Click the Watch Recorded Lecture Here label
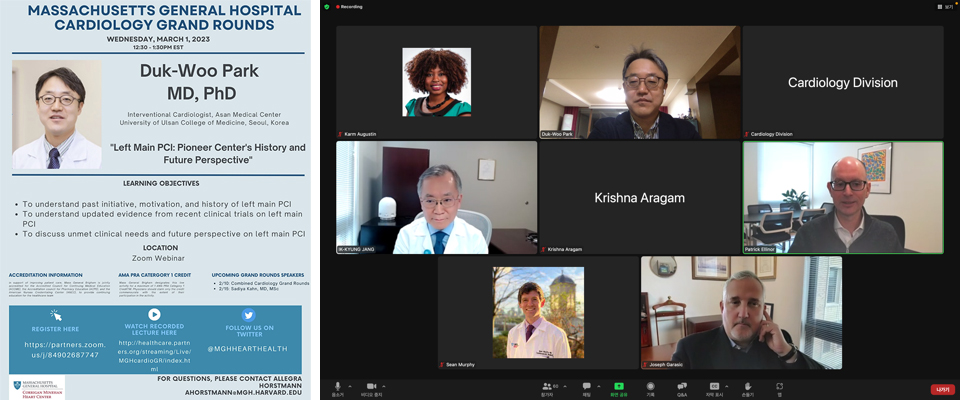960x400 pixels. point(154,330)
